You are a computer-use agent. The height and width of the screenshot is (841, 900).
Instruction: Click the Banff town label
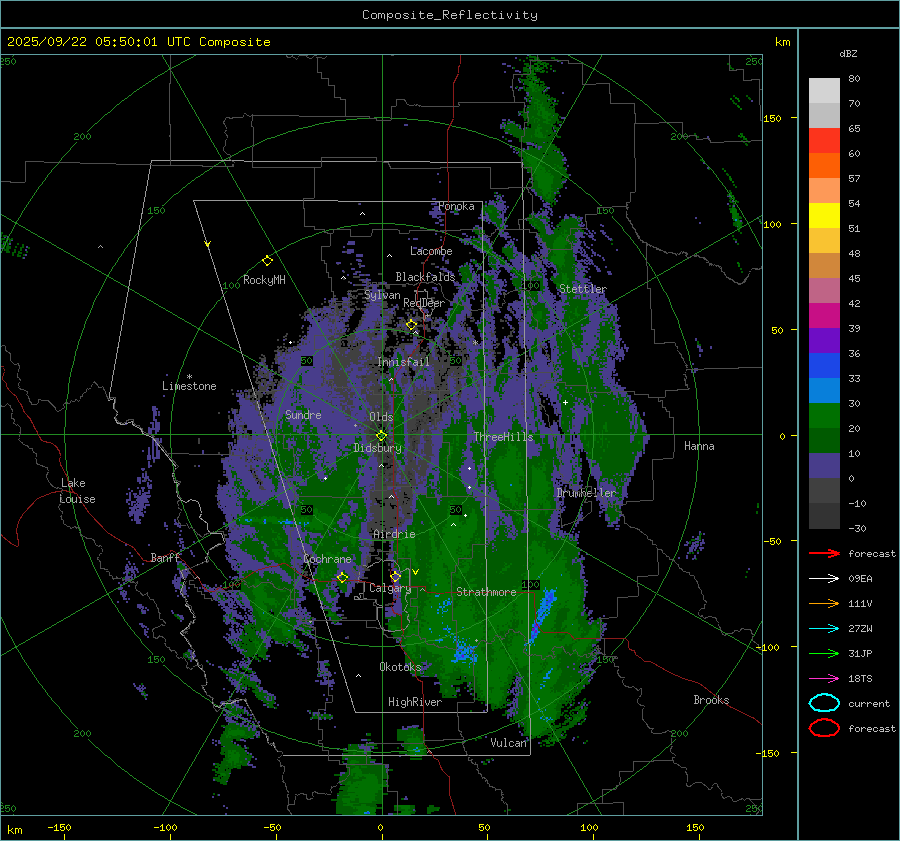165,558
